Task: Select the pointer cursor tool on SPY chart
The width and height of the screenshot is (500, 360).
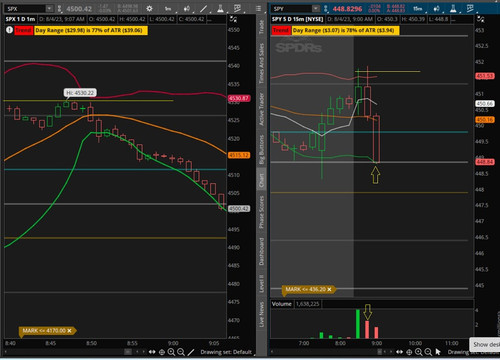Action: 438,352
